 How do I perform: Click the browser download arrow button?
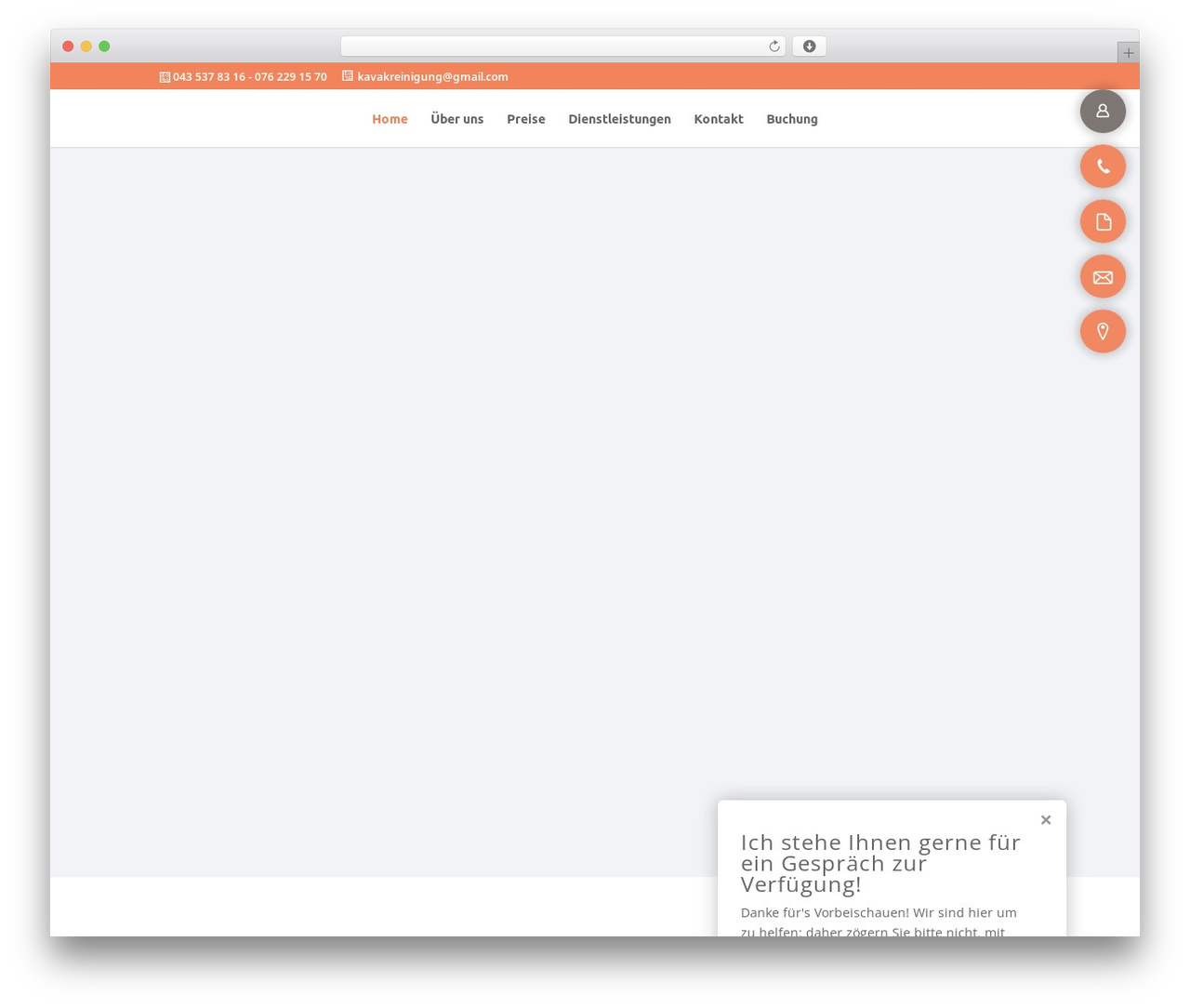pyautogui.click(x=809, y=46)
